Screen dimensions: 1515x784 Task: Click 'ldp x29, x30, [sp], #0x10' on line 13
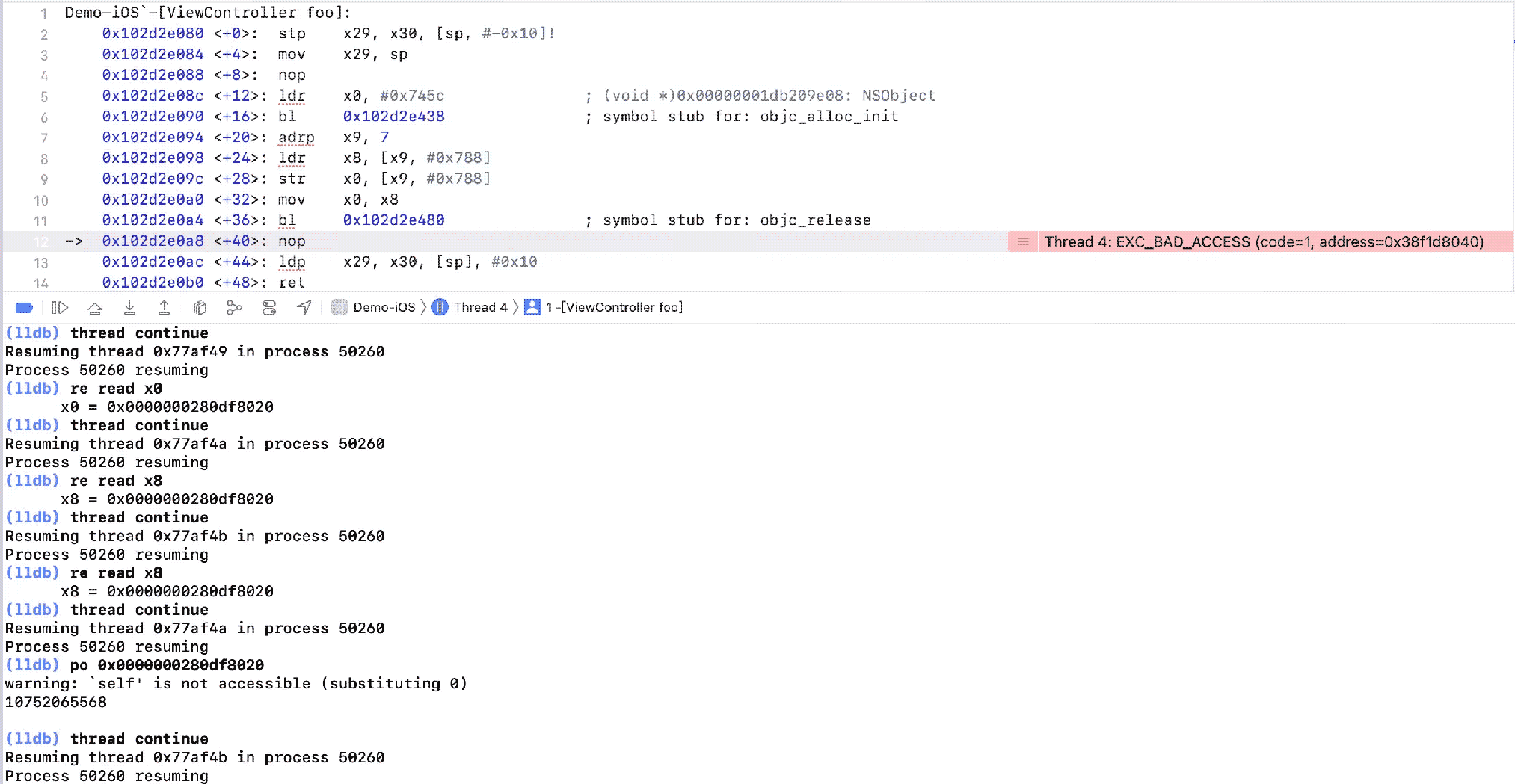tap(408, 262)
